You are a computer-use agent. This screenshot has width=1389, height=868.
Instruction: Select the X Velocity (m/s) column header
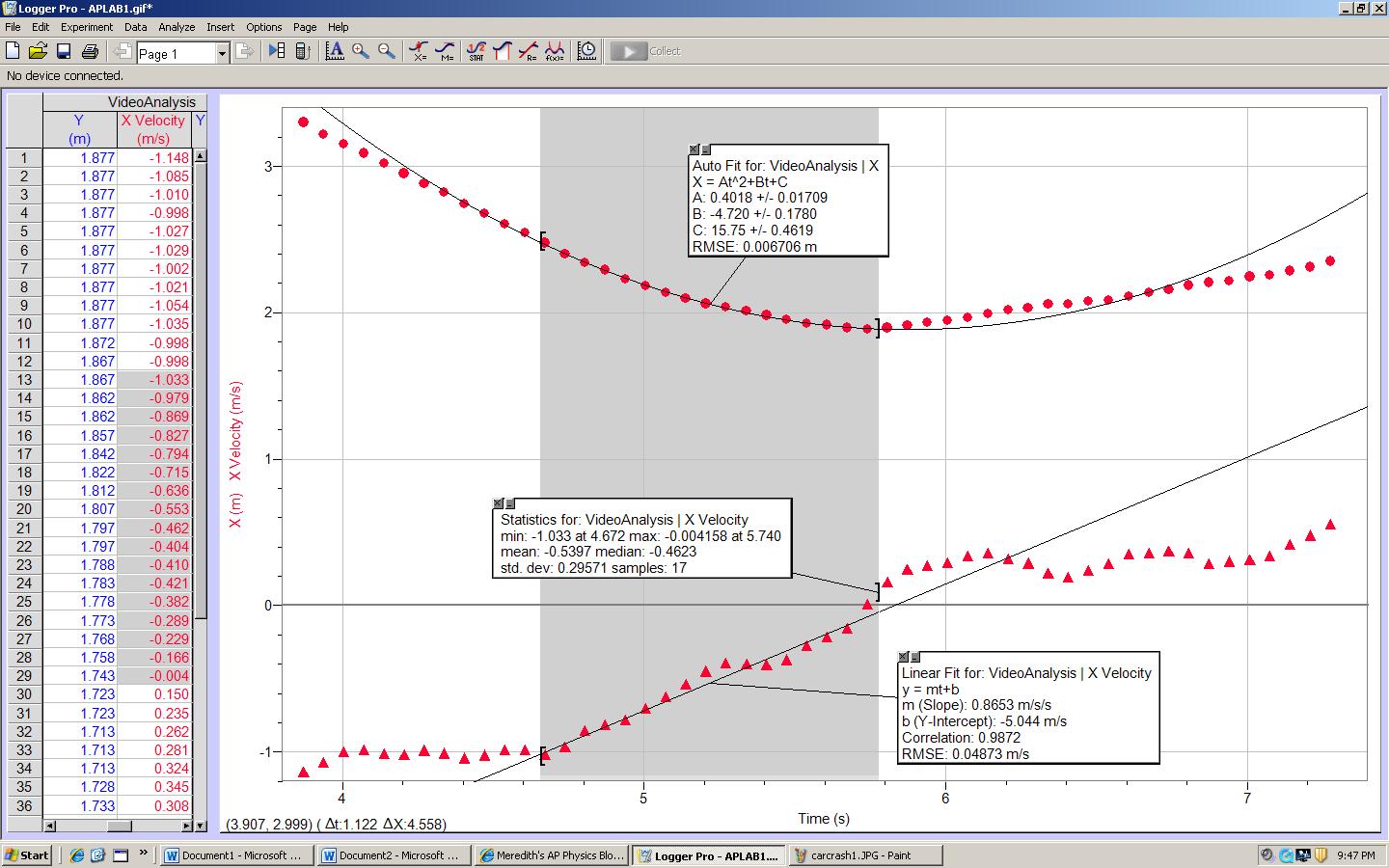153,129
